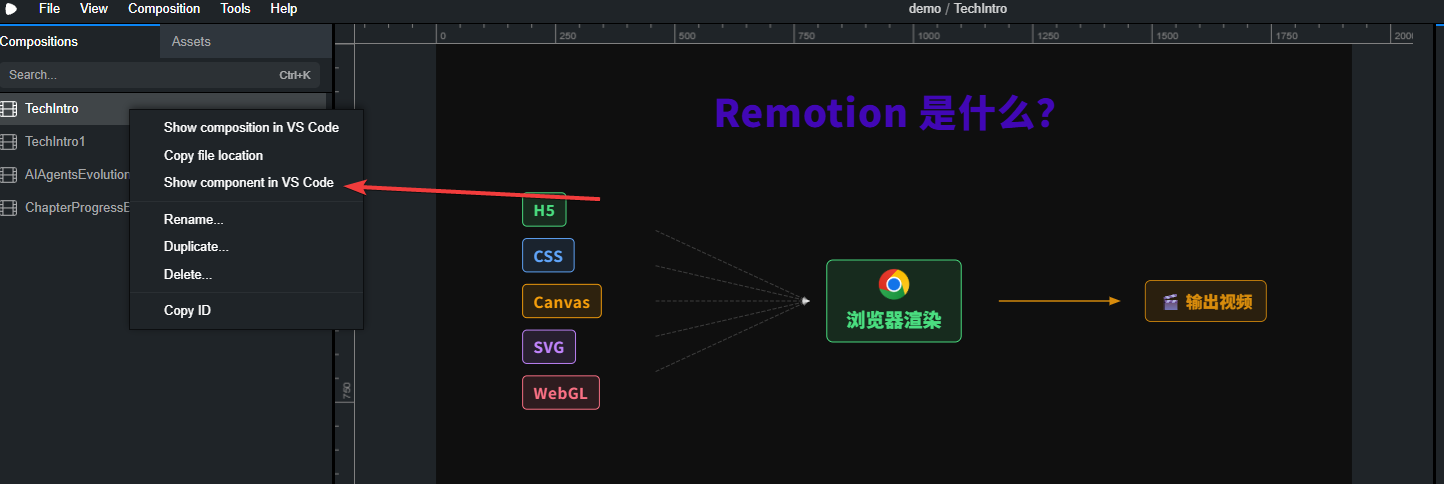The height and width of the screenshot is (484, 1444).
Task: Click the Chrome browser icon in preview
Action: coord(894,284)
